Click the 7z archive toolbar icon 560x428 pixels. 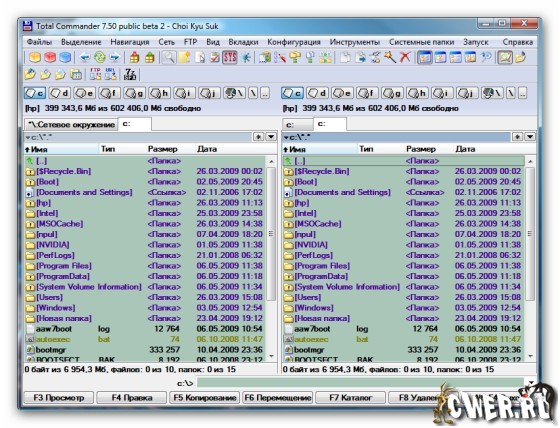[x=130, y=74]
